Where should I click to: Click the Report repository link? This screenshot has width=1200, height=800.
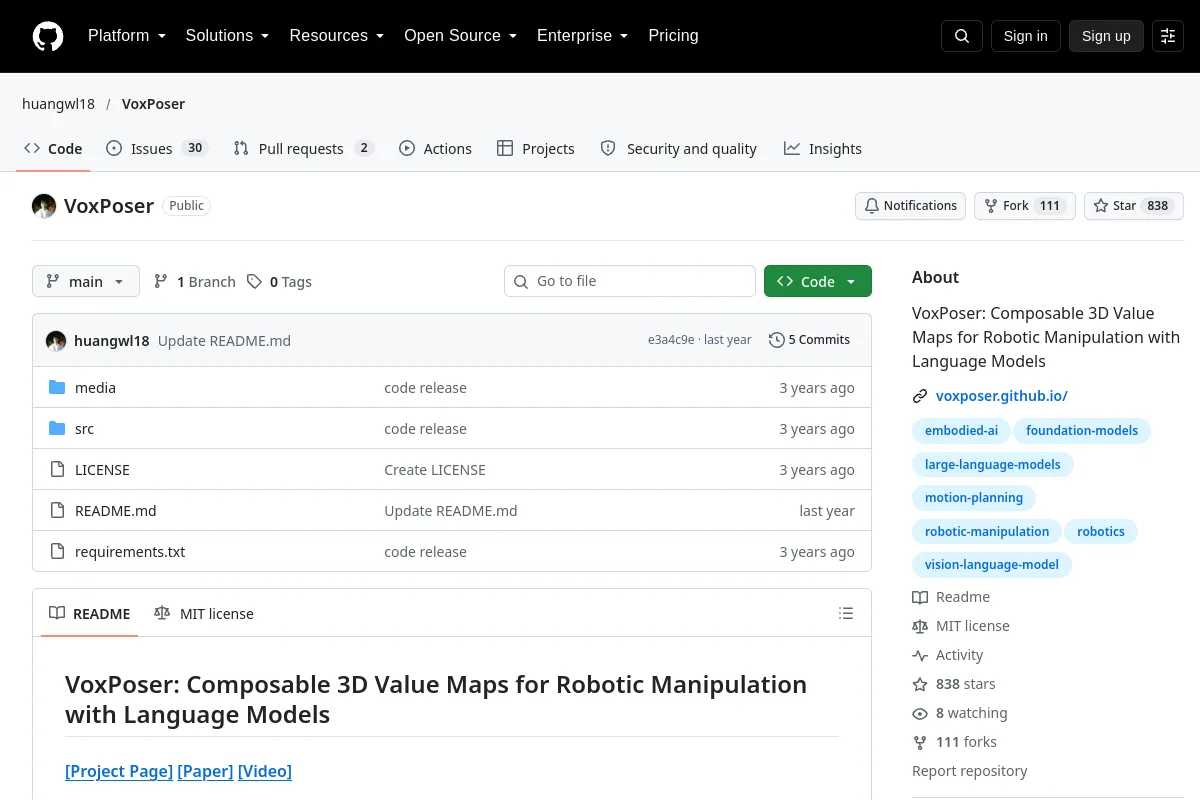(969, 771)
